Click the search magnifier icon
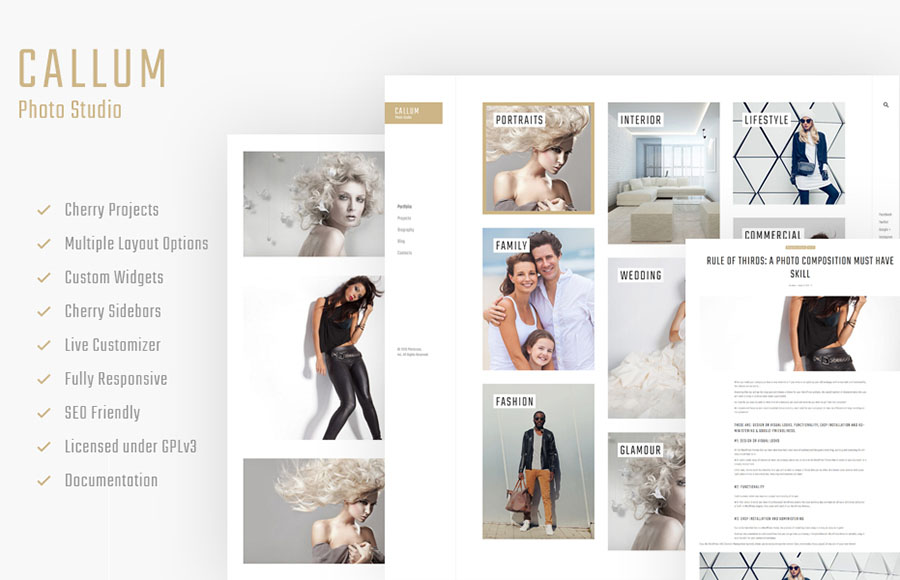 (886, 105)
